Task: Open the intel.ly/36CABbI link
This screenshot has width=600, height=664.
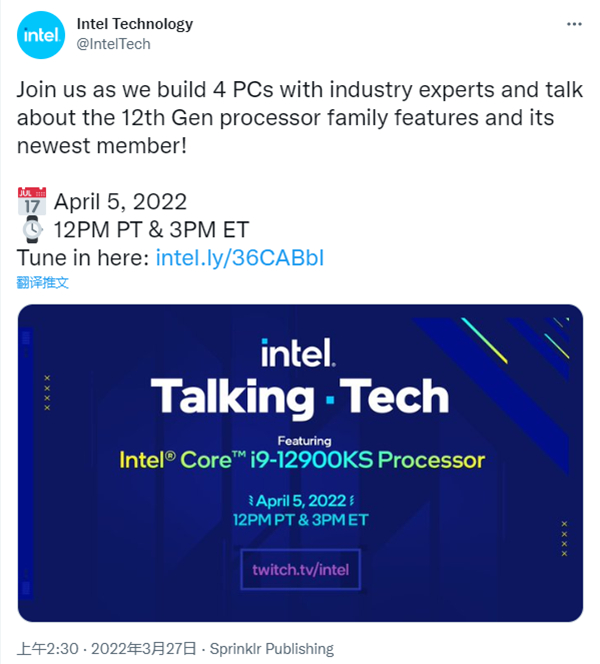Action: [240, 258]
